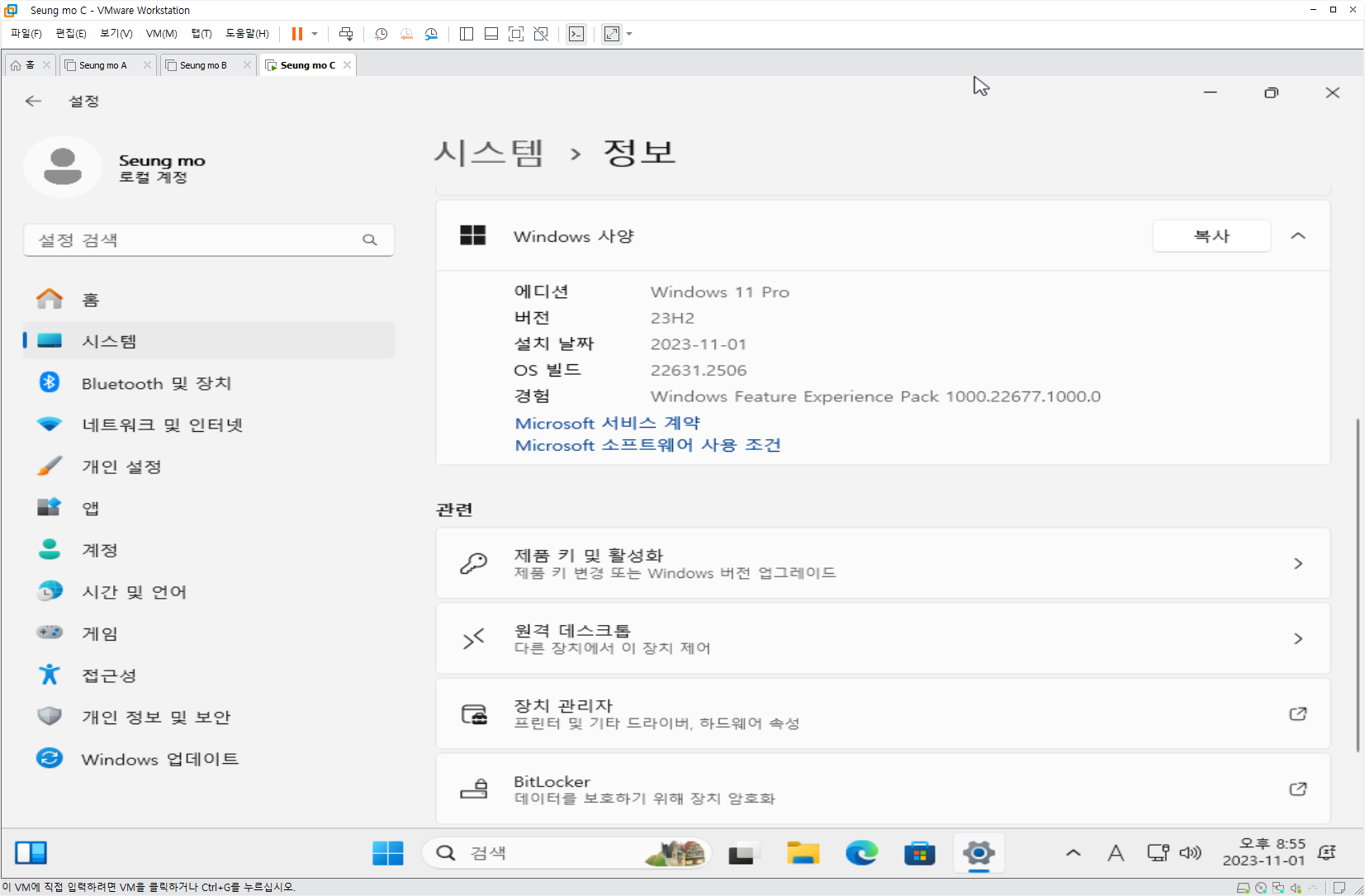The height and width of the screenshot is (896, 1365).
Task: Toggle the thumbnail bar view icon
Action: (x=491, y=34)
